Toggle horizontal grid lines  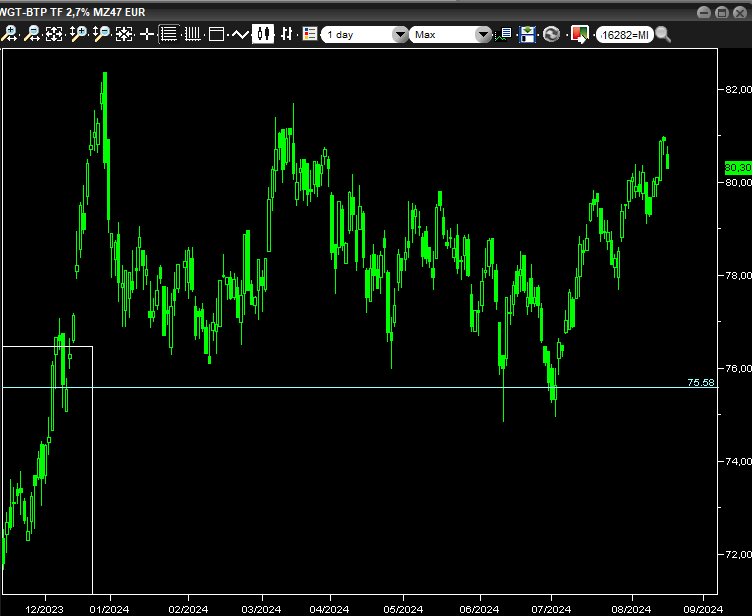169,34
